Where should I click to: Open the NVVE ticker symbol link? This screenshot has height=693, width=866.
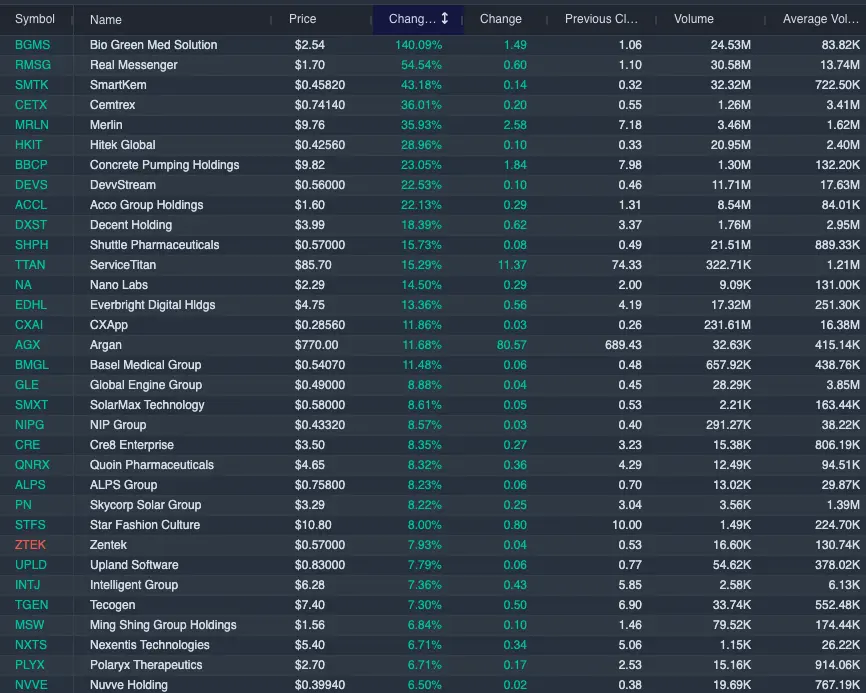31,685
